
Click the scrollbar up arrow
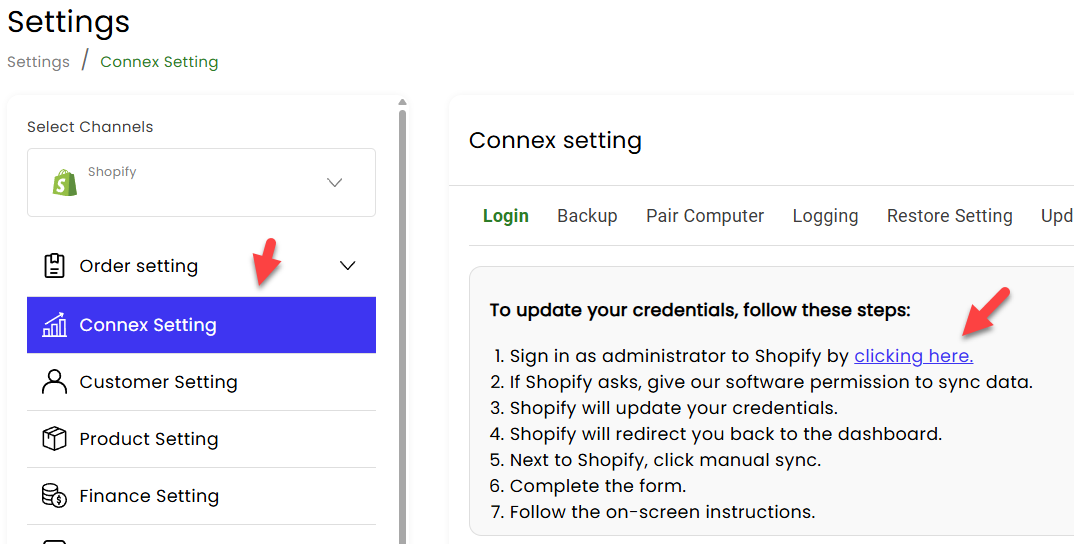[402, 102]
